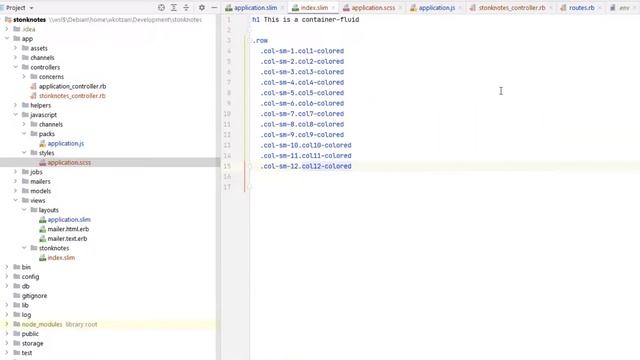Image resolution: width=640 pixels, height=360 pixels.
Task: Collapse the javascript folder
Action: click(x=16, y=115)
